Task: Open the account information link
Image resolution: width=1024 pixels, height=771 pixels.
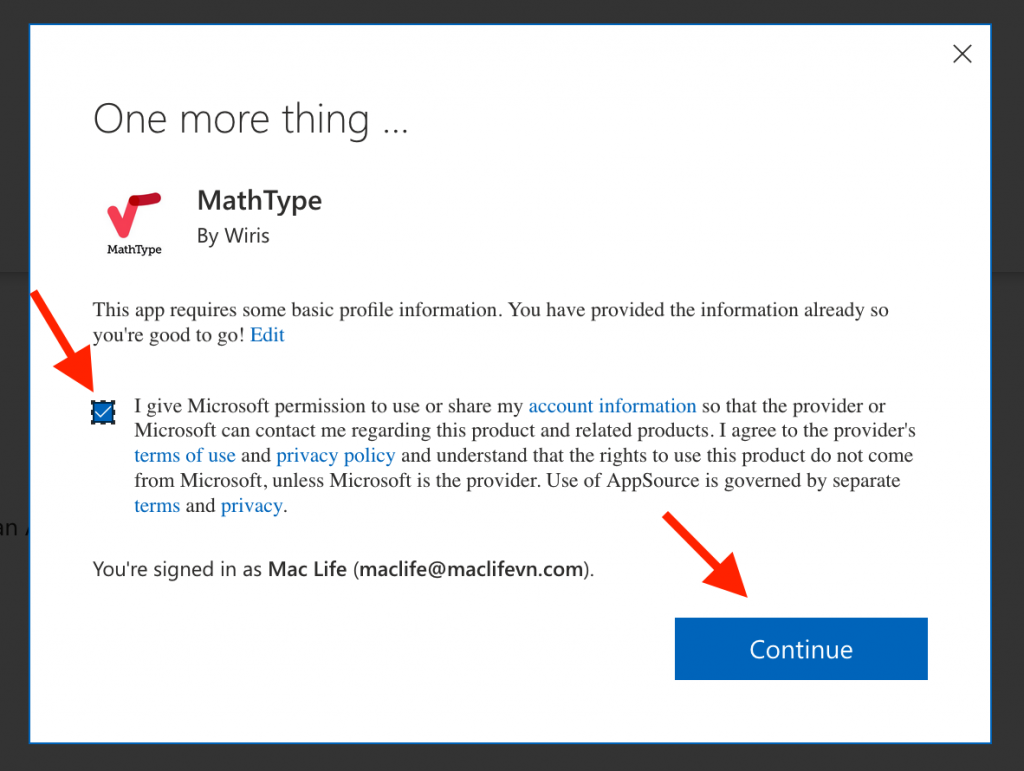Action: 612,406
